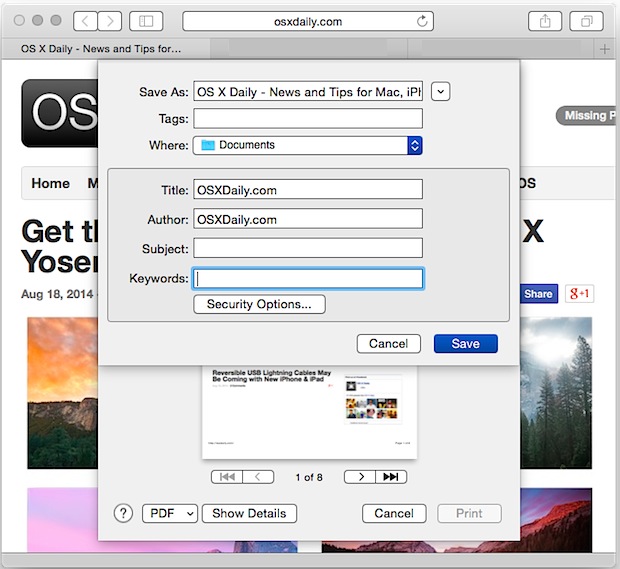
Task: Click the sunset Yosemite wallpaper thumbnail
Action: (62, 393)
